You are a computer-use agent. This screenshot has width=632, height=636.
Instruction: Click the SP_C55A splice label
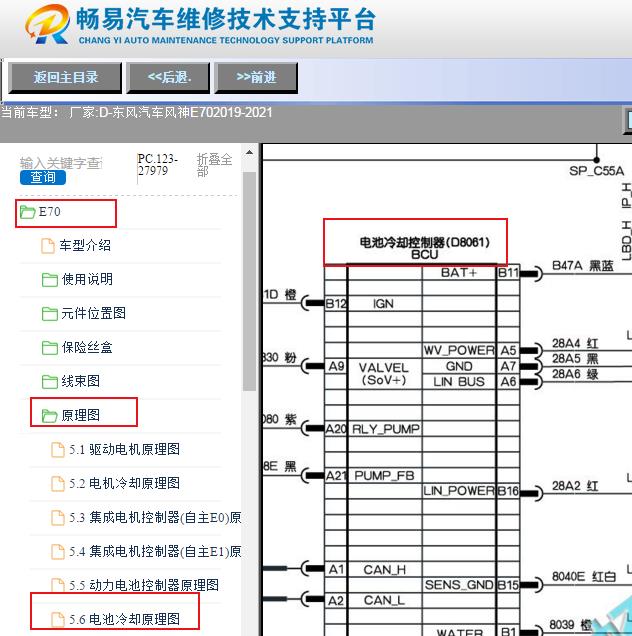[596, 171]
